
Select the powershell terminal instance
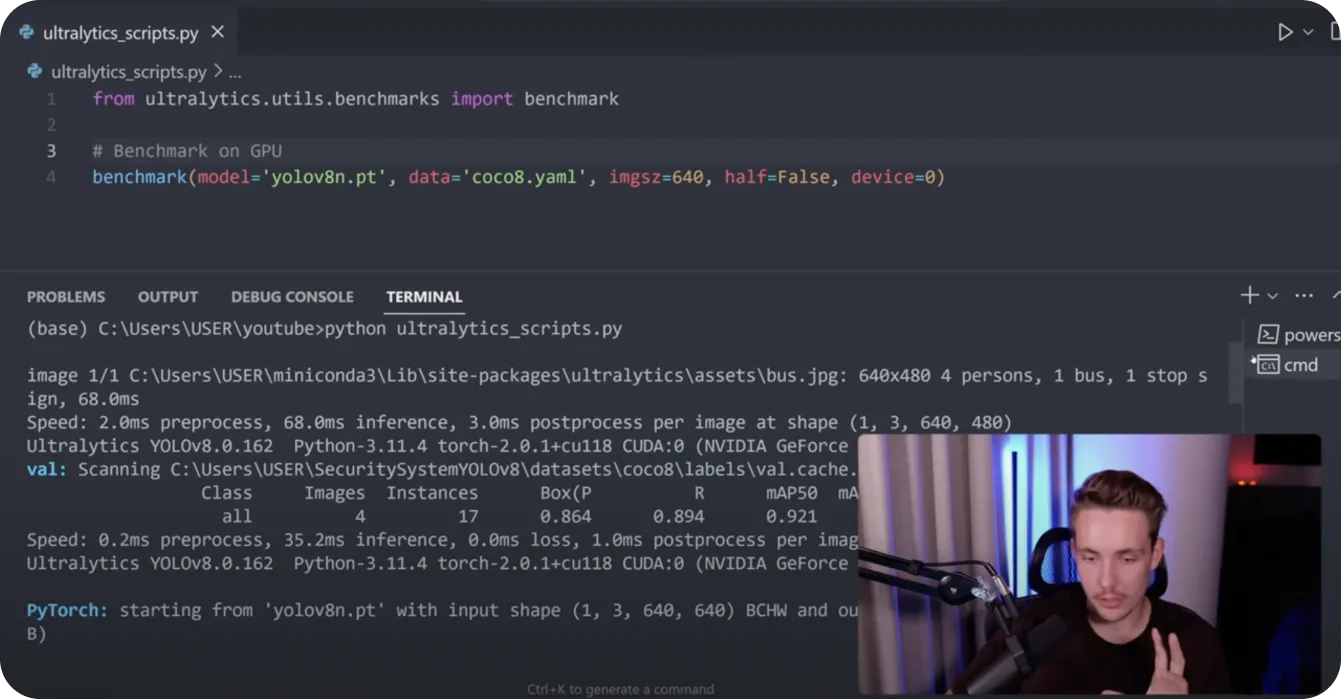tap(1299, 335)
